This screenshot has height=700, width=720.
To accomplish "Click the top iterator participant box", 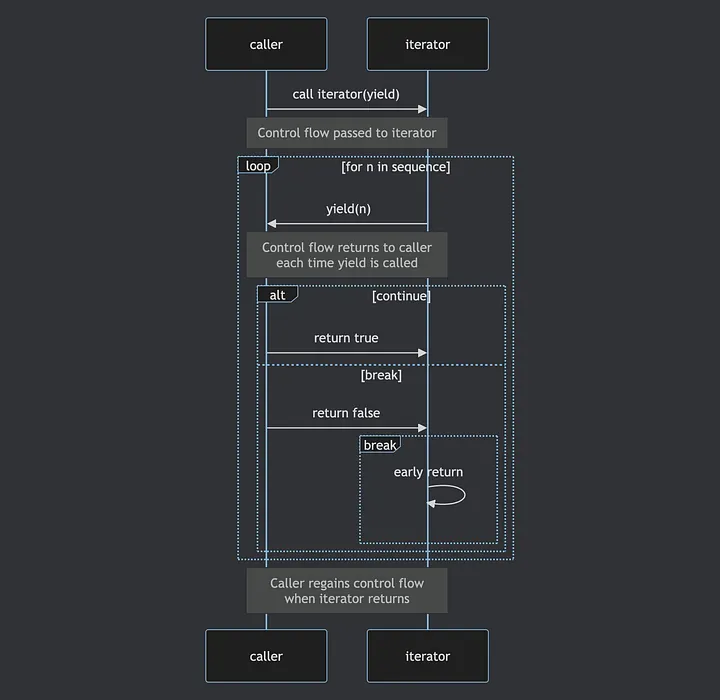I will pos(428,44).
